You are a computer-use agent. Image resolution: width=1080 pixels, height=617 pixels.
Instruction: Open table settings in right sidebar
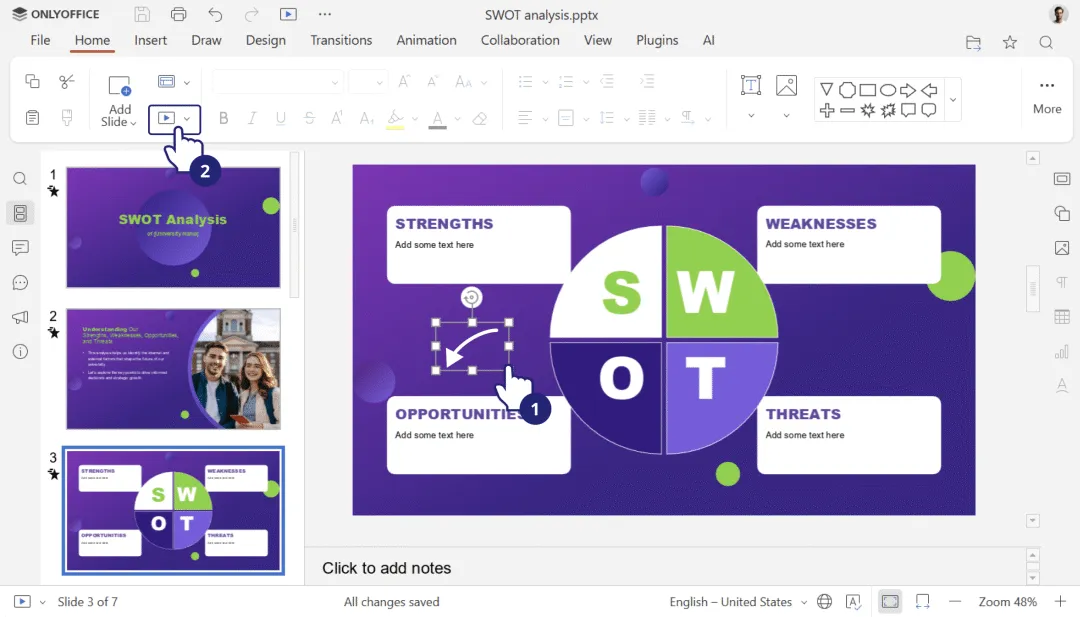(1061, 317)
